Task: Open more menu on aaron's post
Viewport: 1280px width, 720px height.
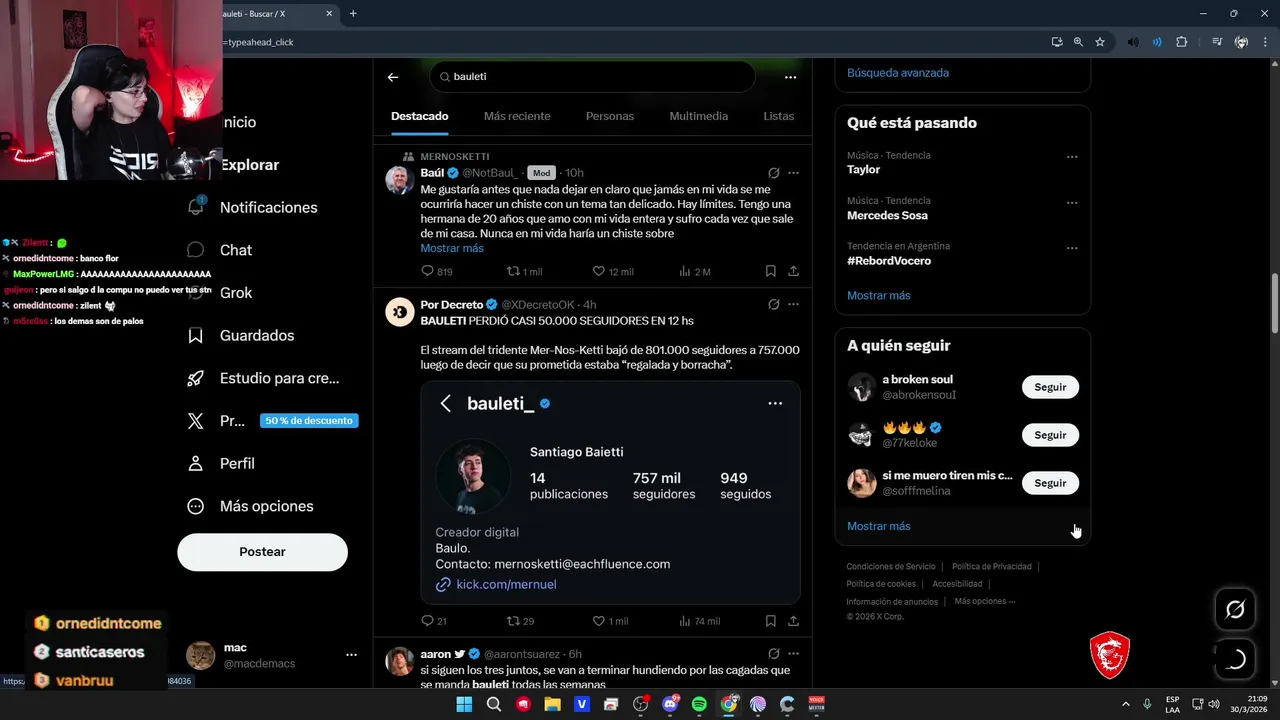Action: [x=794, y=654]
